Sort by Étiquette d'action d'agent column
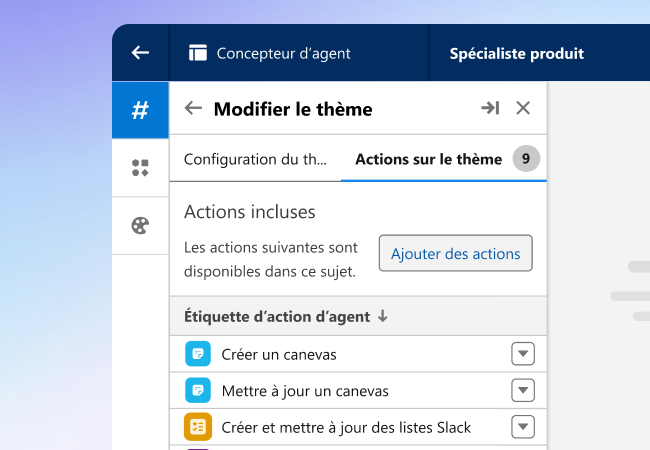 click(x=277, y=317)
